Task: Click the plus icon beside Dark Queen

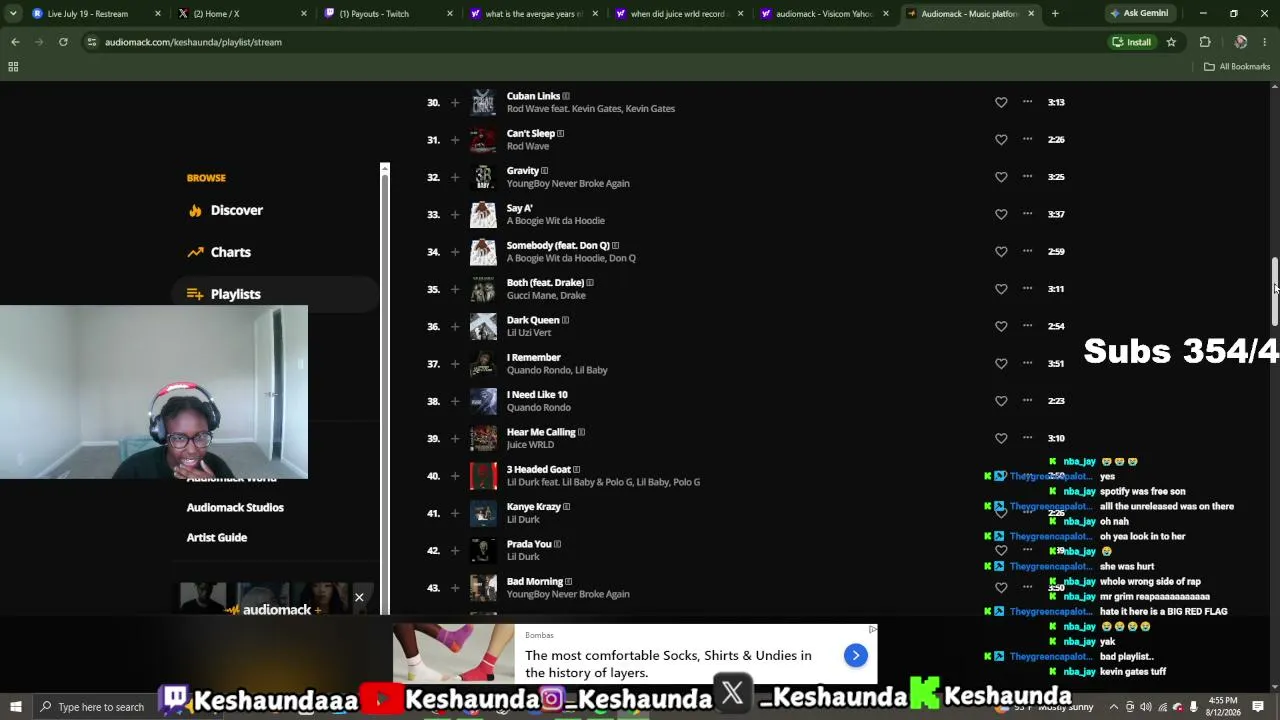Action: coord(455,327)
